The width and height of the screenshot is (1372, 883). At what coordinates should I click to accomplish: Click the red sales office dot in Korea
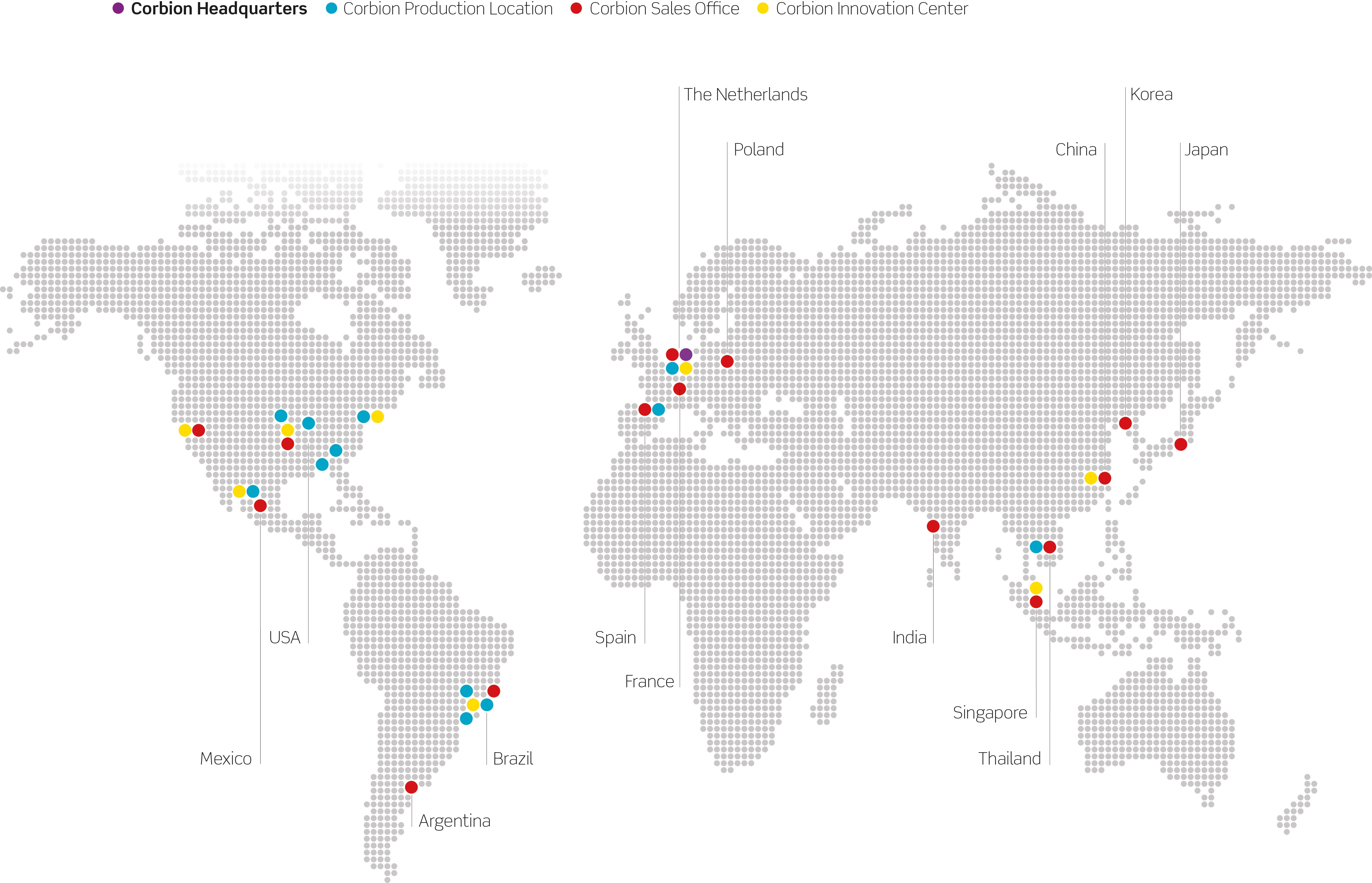click(x=1125, y=423)
